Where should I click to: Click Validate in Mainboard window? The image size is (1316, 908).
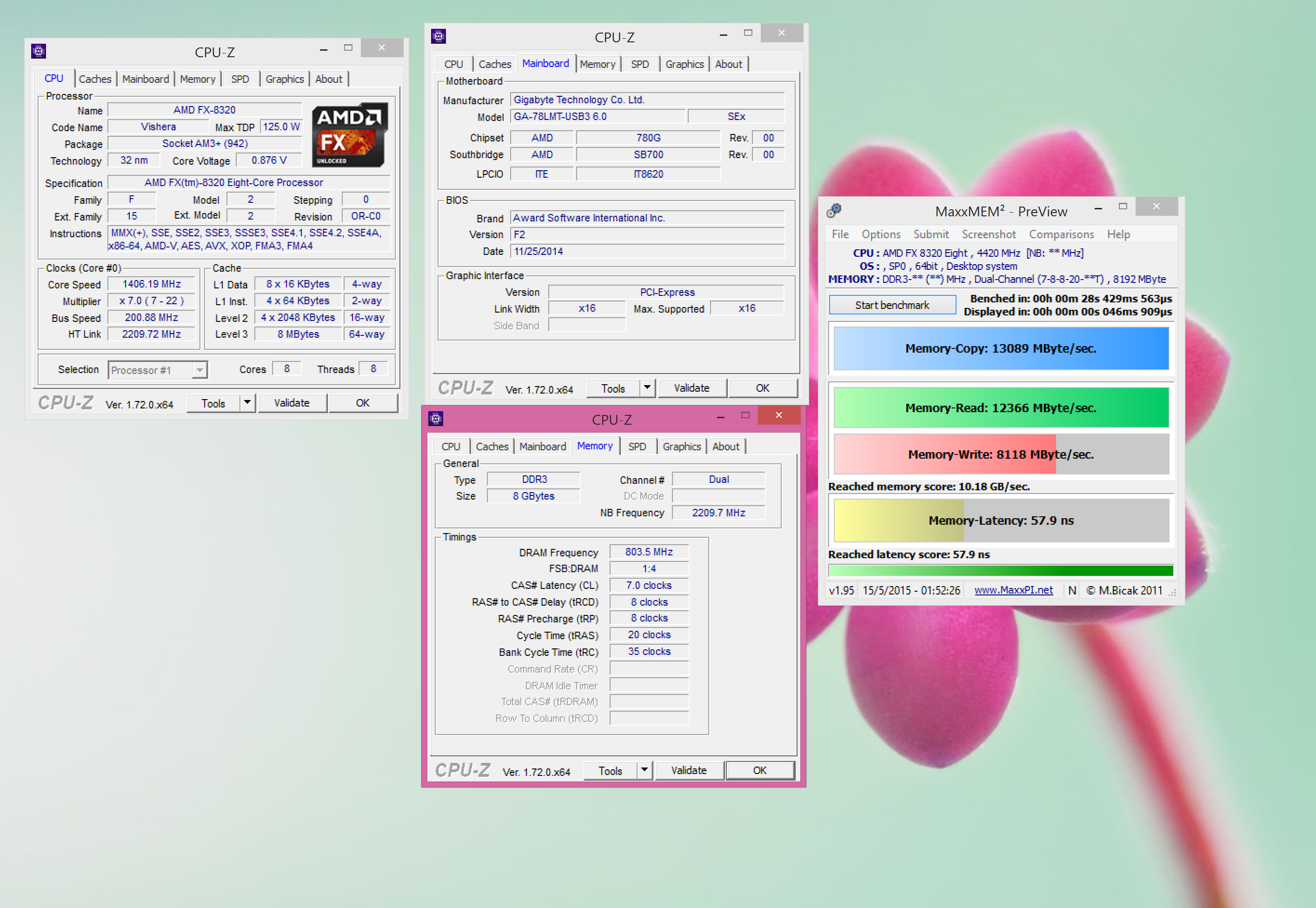tap(691, 388)
